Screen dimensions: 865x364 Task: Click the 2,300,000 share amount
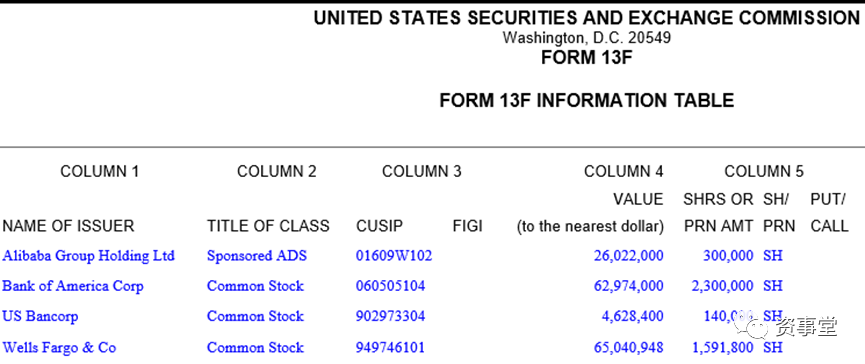tap(722, 286)
